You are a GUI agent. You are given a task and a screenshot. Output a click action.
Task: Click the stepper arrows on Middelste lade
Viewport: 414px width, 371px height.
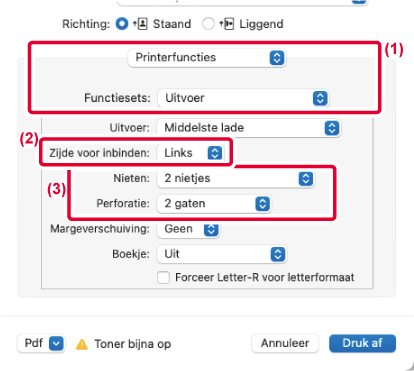[x=332, y=128]
